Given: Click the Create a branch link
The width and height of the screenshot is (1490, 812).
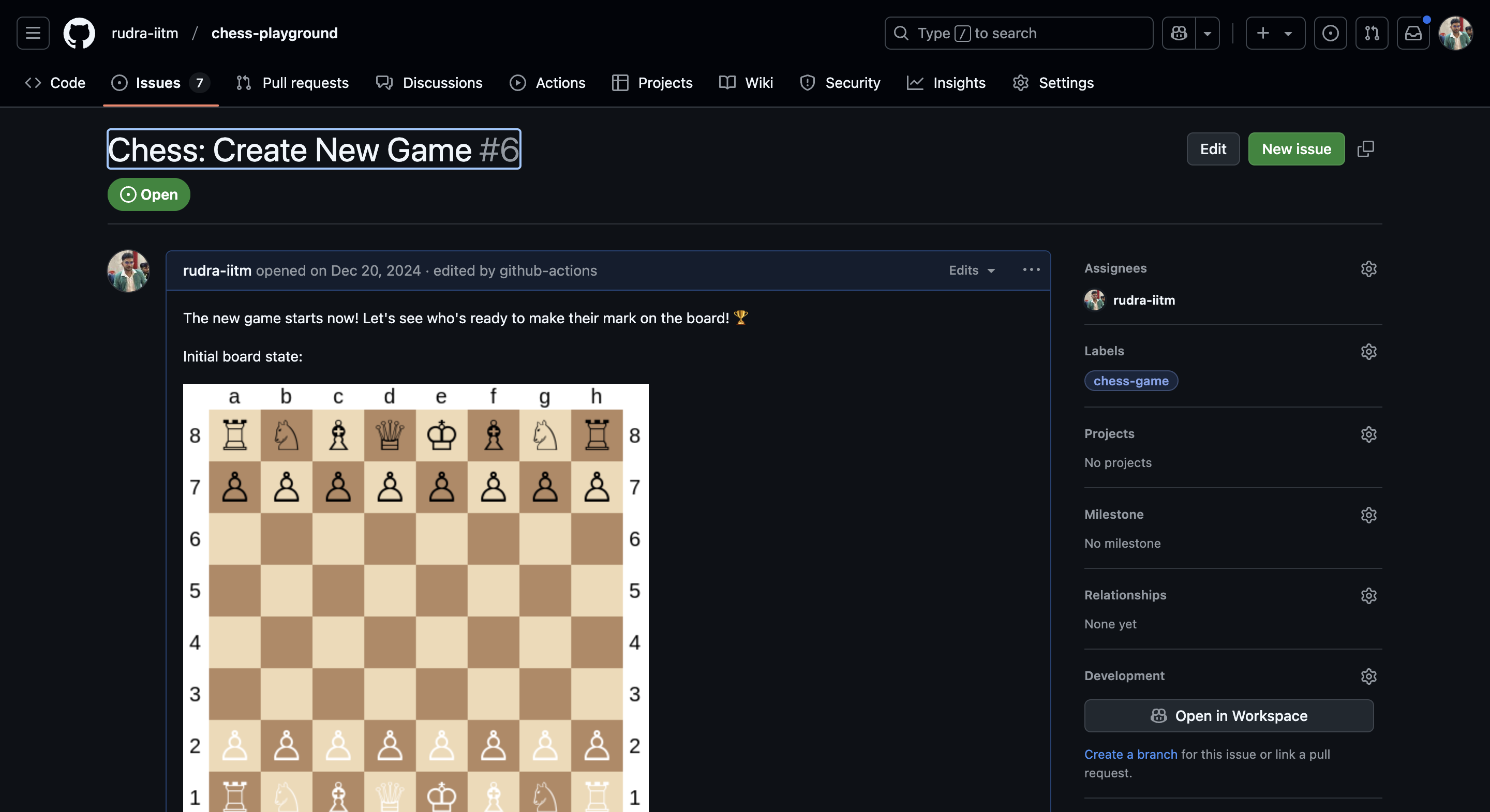Looking at the screenshot, I should 1130,754.
